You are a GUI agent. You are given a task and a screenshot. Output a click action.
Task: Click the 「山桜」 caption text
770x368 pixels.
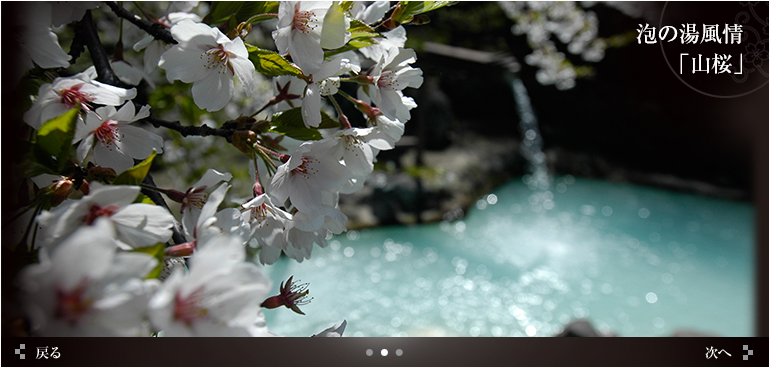(712, 64)
